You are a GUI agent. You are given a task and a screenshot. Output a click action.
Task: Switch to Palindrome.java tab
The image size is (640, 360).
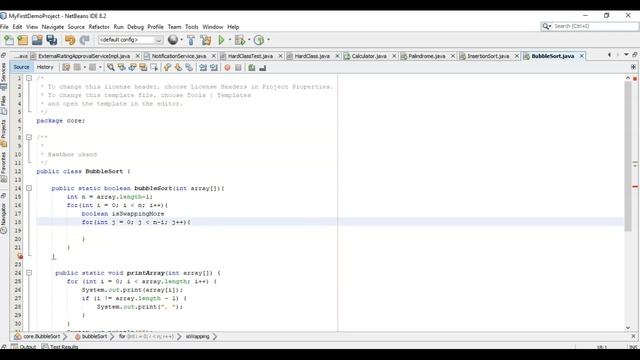tap(427, 56)
